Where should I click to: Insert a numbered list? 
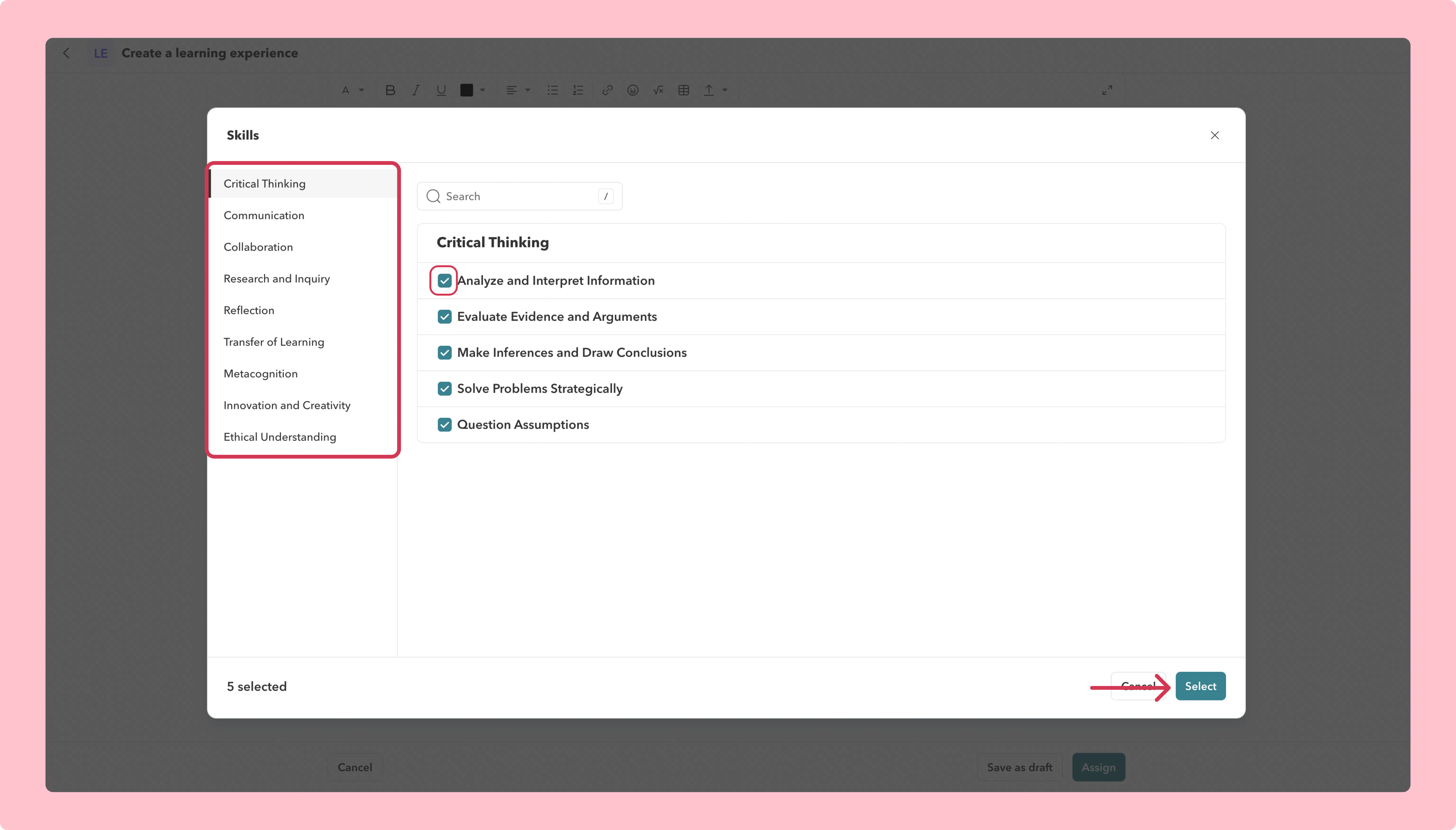point(578,90)
